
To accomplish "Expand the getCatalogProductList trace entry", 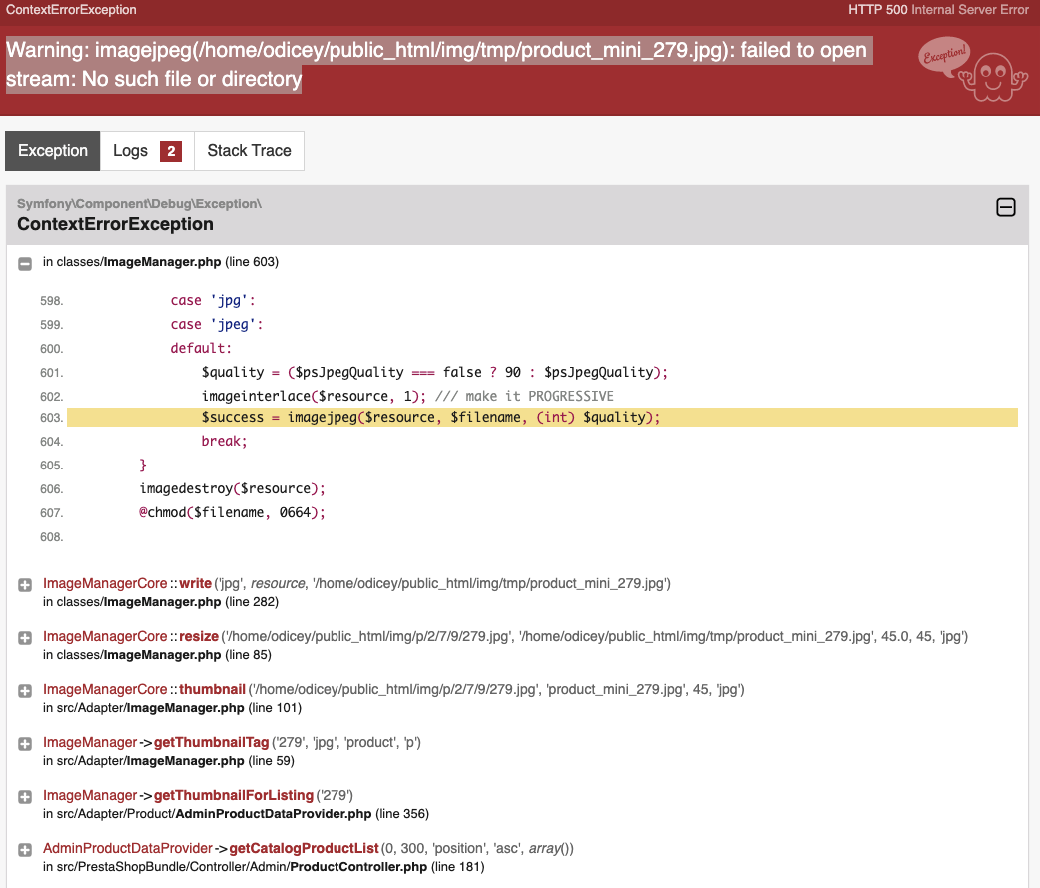I will coord(25,850).
